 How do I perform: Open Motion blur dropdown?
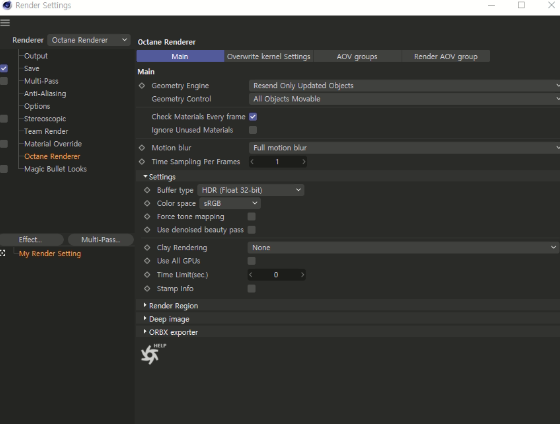tap(404, 148)
